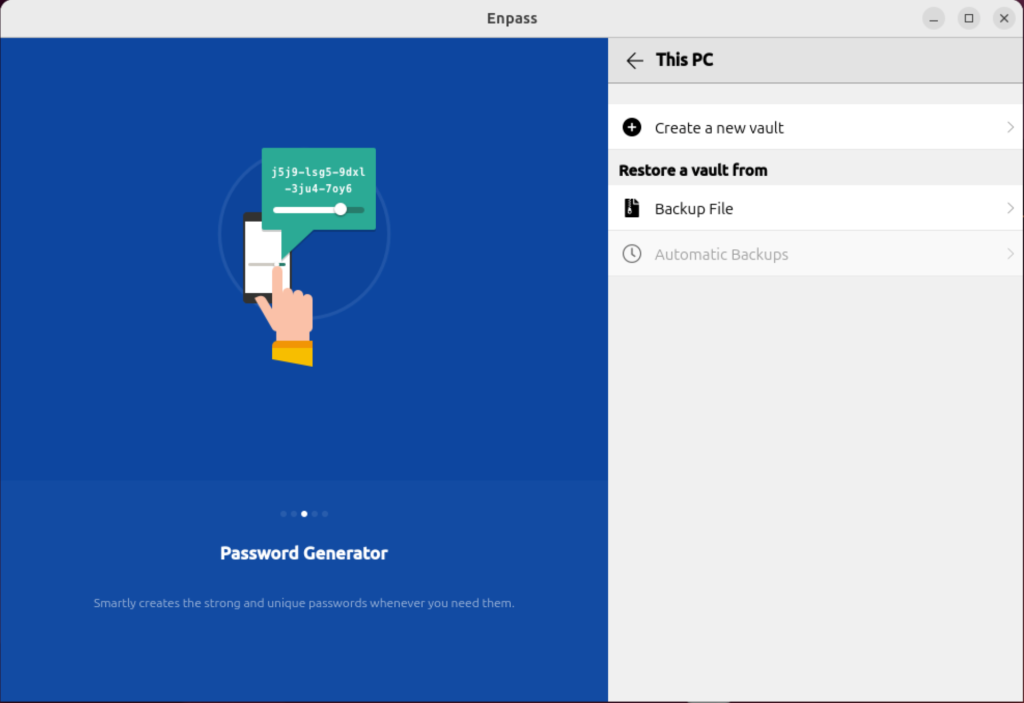Screen dimensions: 1024x703
Task: Click the back arrow next to This PC
Action: pos(635,60)
